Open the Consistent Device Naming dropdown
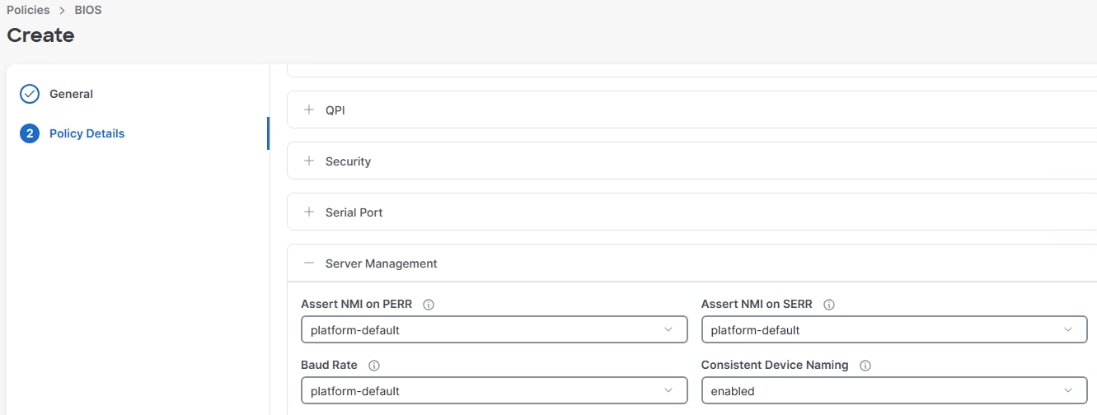 click(x=894, y=391)
